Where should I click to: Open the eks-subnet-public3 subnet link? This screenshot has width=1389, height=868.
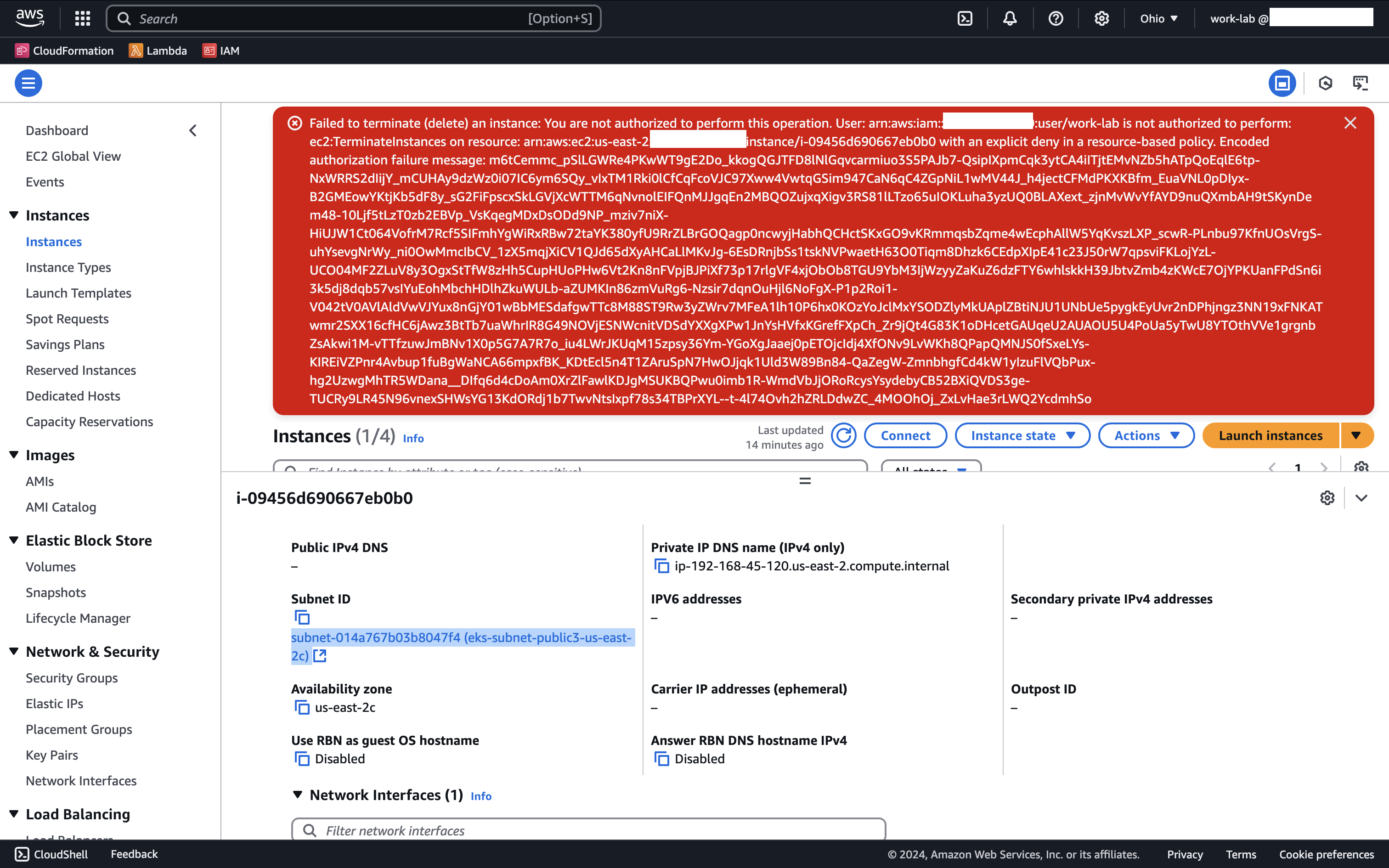[460, 638]
